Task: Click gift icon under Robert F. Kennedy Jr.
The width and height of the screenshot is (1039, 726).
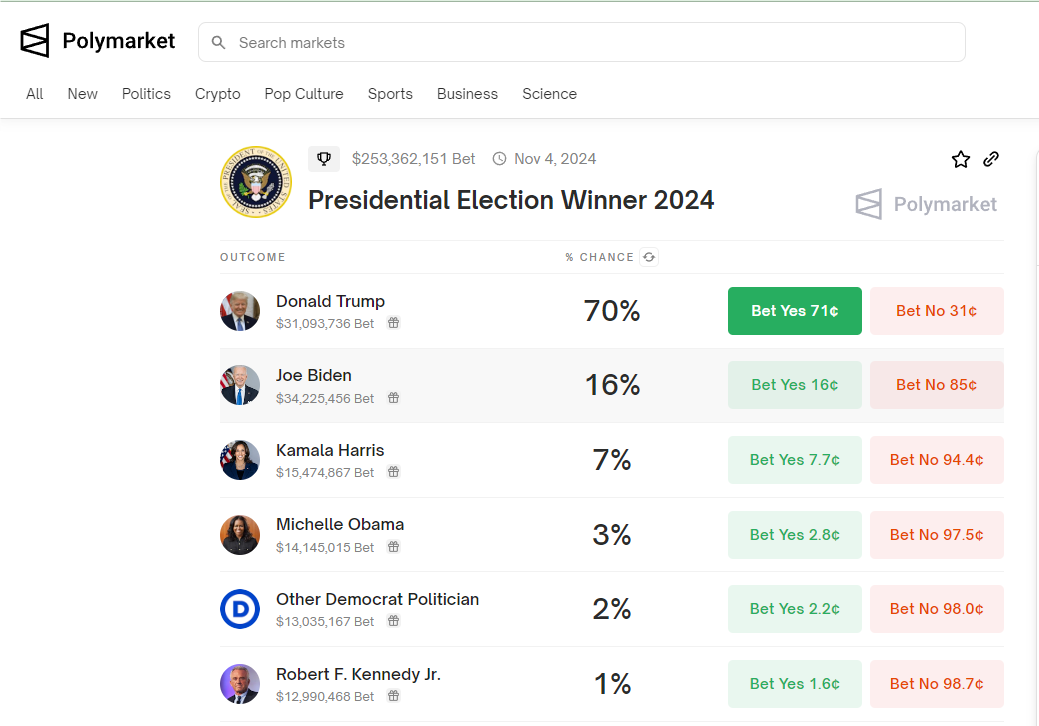Action: [x=394, y=696]
